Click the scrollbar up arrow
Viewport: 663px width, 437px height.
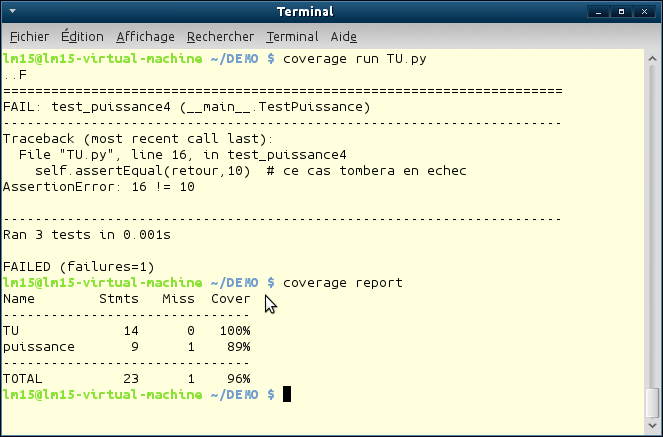tap(653, 56)
